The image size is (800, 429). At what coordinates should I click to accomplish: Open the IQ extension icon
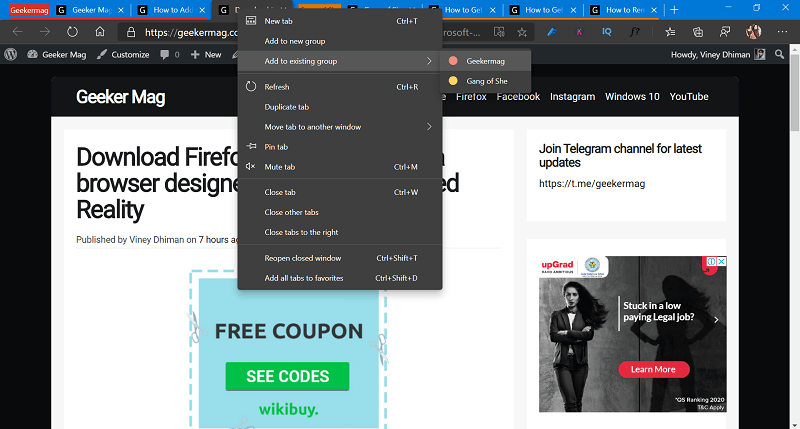coord(607,32)
